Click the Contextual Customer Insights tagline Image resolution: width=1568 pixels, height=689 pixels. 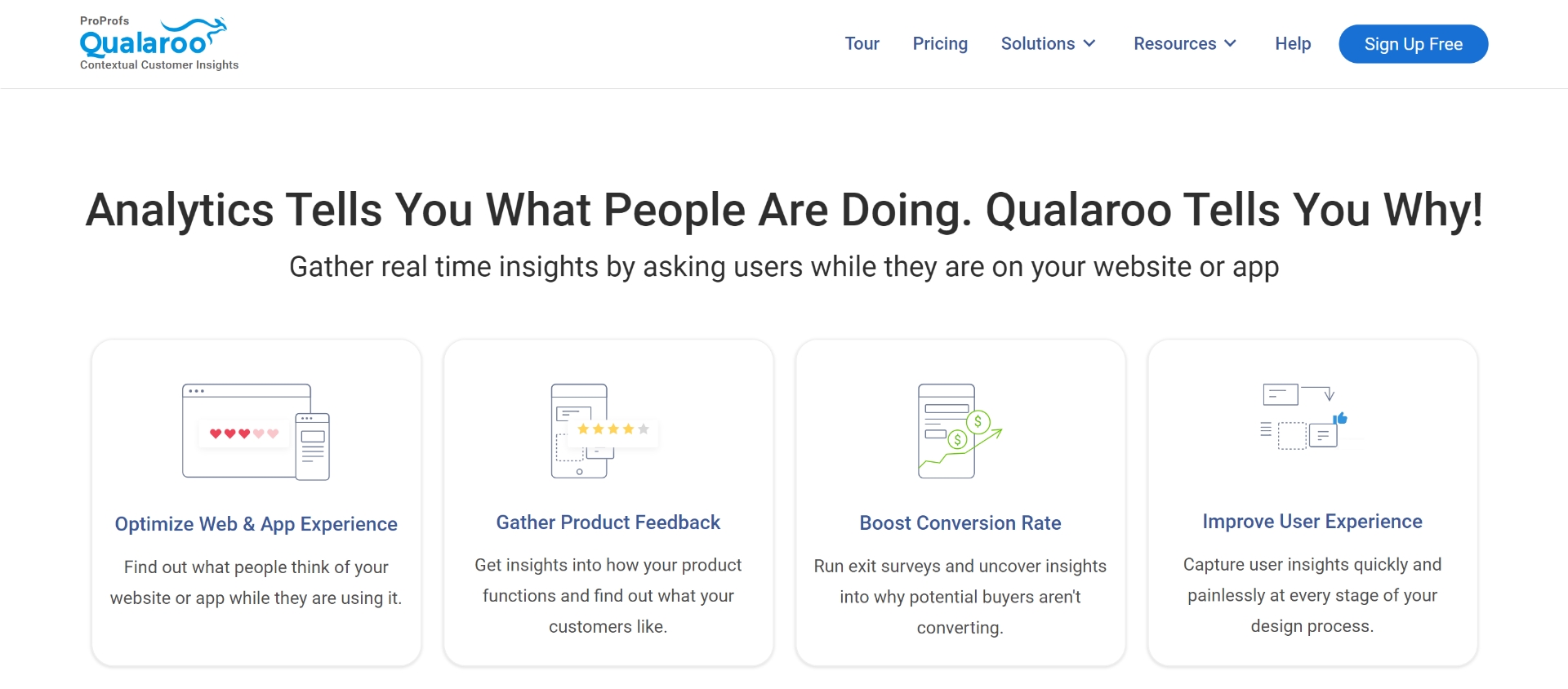coord(159,65)
